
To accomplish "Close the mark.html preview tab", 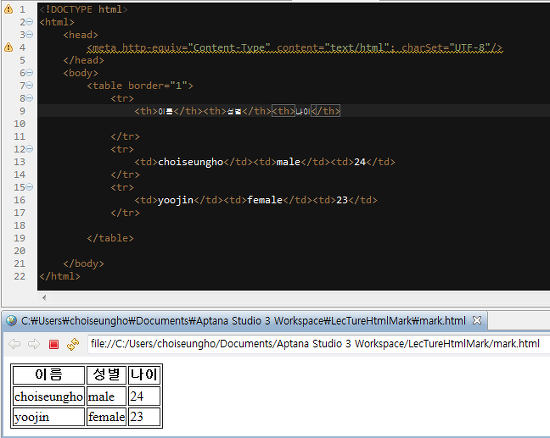I will click(x=477, y=320).
